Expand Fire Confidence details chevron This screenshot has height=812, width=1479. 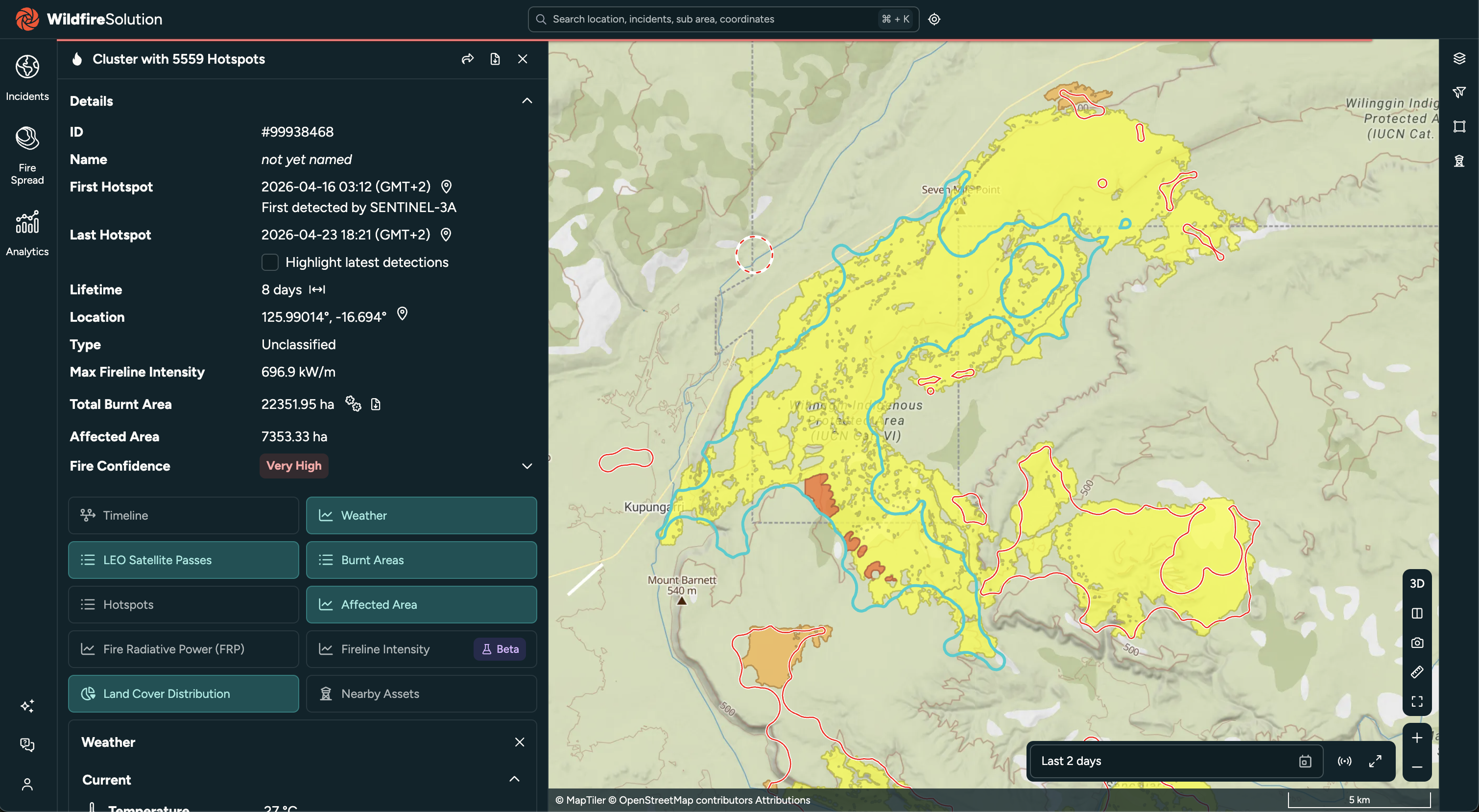click(527, 466)
